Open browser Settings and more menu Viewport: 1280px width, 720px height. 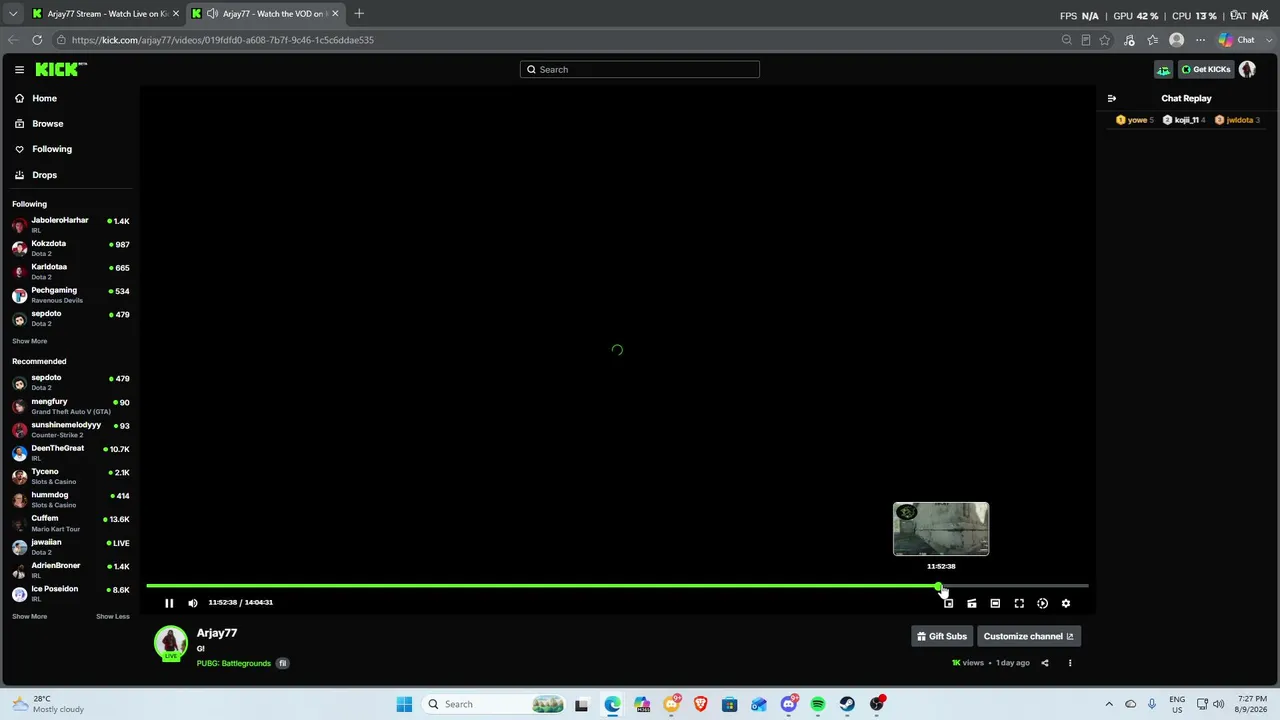[1200, 40]
